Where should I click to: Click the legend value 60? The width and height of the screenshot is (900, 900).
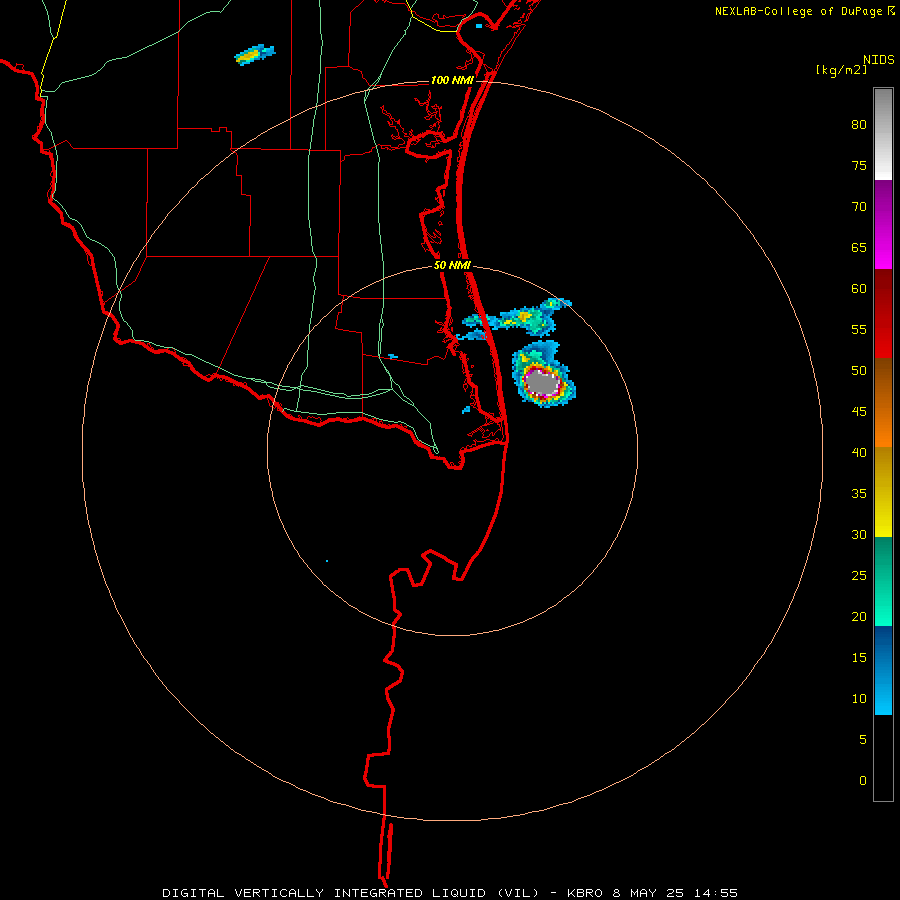859,289
